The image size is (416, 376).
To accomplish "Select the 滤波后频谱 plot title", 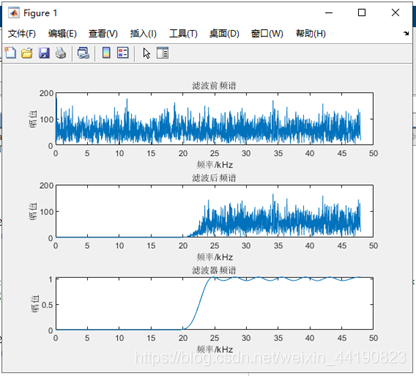I will (x=214, y=178).
